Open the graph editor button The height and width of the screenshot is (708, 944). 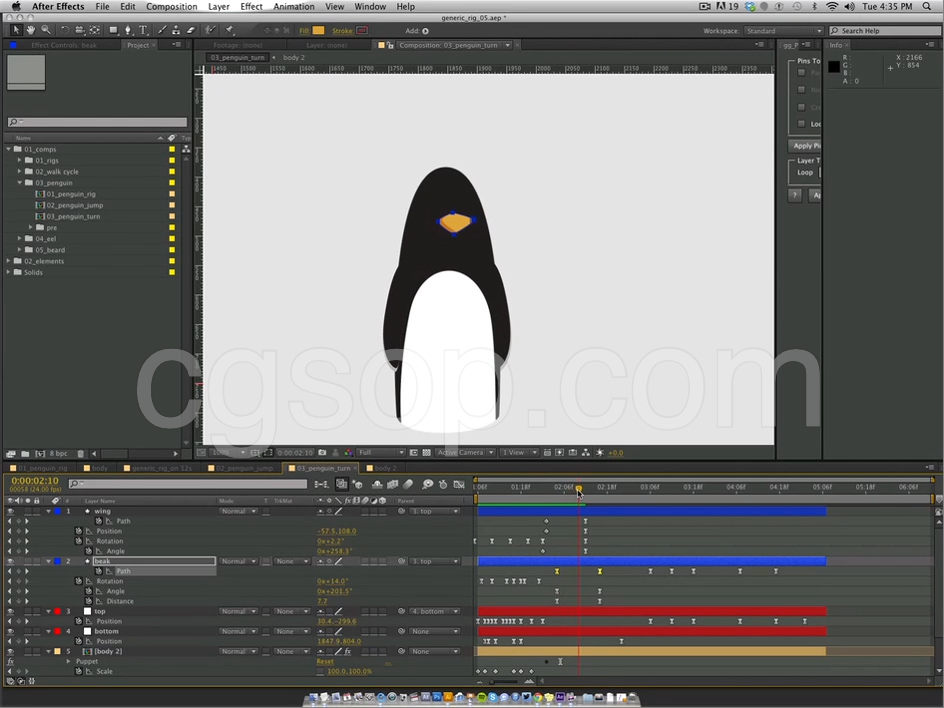coord(459,484)
